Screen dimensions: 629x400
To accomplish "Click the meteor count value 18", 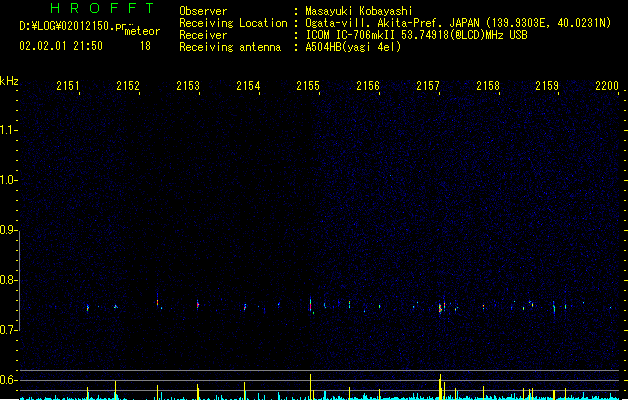I will [145, 46].
